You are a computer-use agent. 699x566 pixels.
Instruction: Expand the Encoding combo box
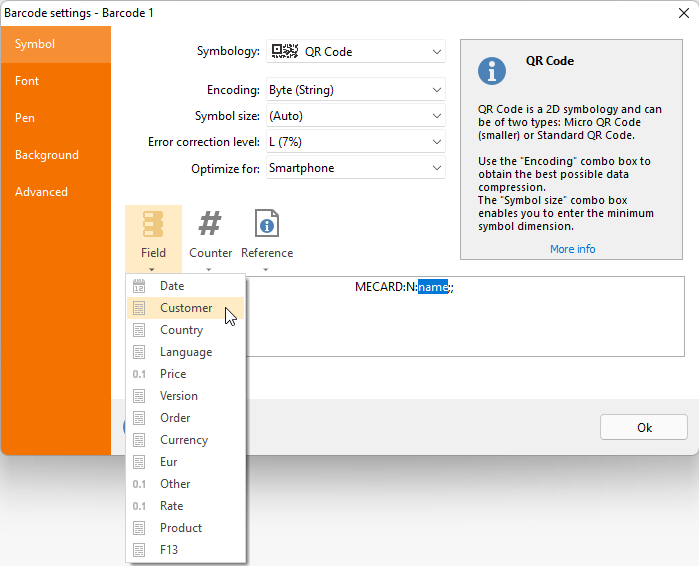coord(356,90)
